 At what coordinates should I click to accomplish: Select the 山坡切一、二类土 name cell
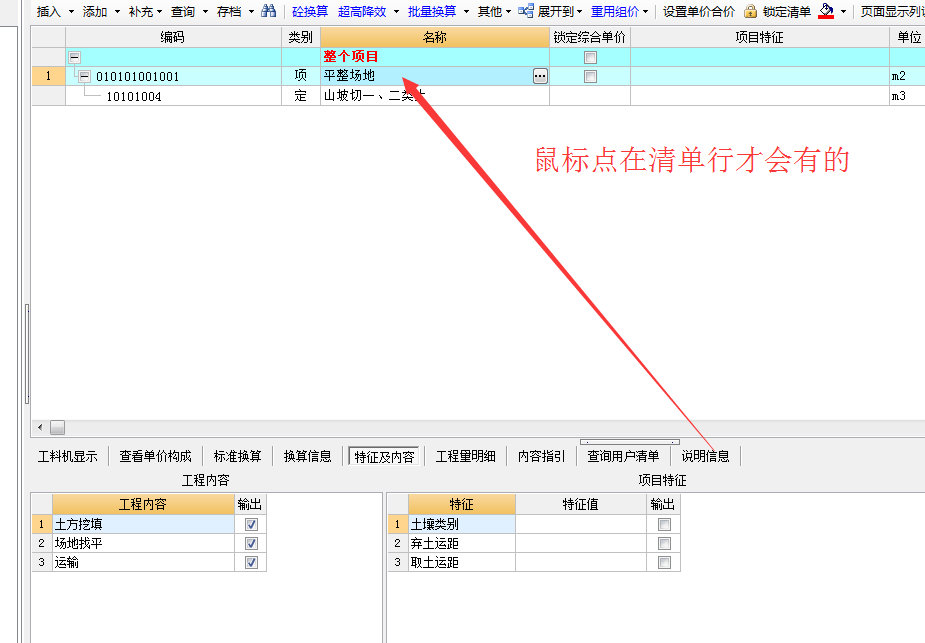point(435,96)
